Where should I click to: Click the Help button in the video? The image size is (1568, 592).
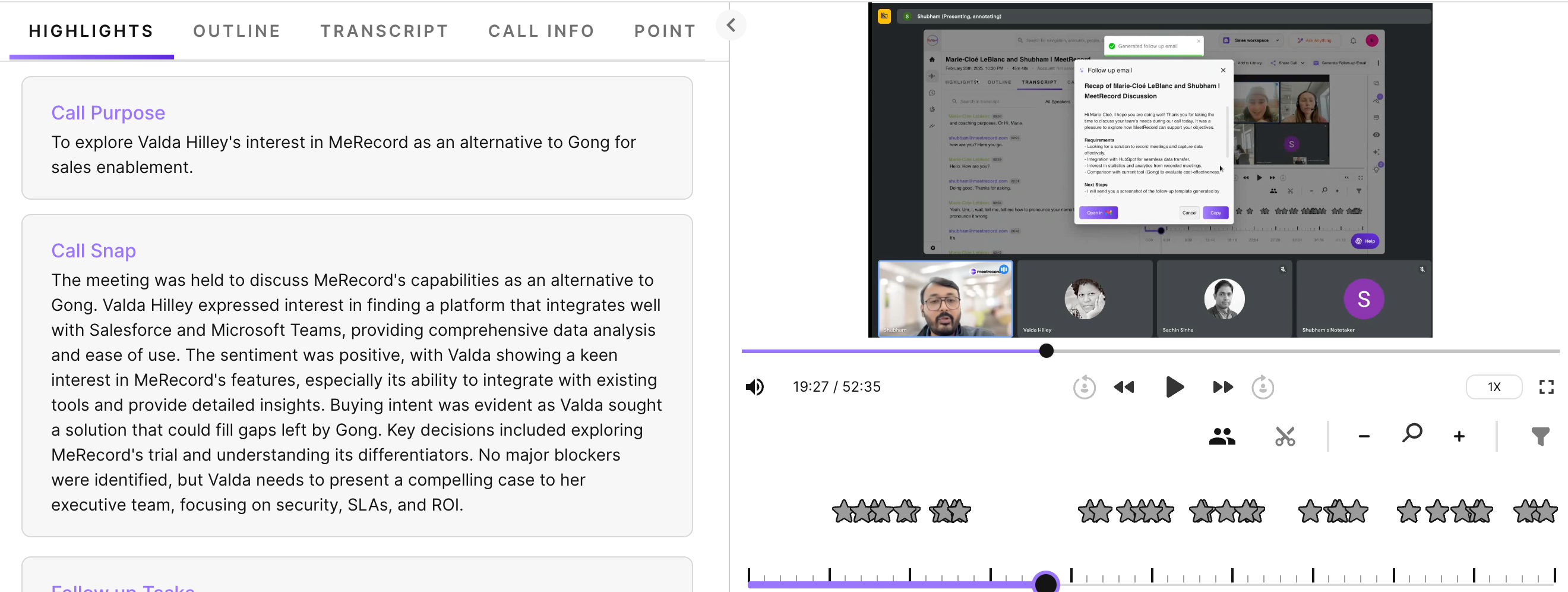[x=1365, y=241]
